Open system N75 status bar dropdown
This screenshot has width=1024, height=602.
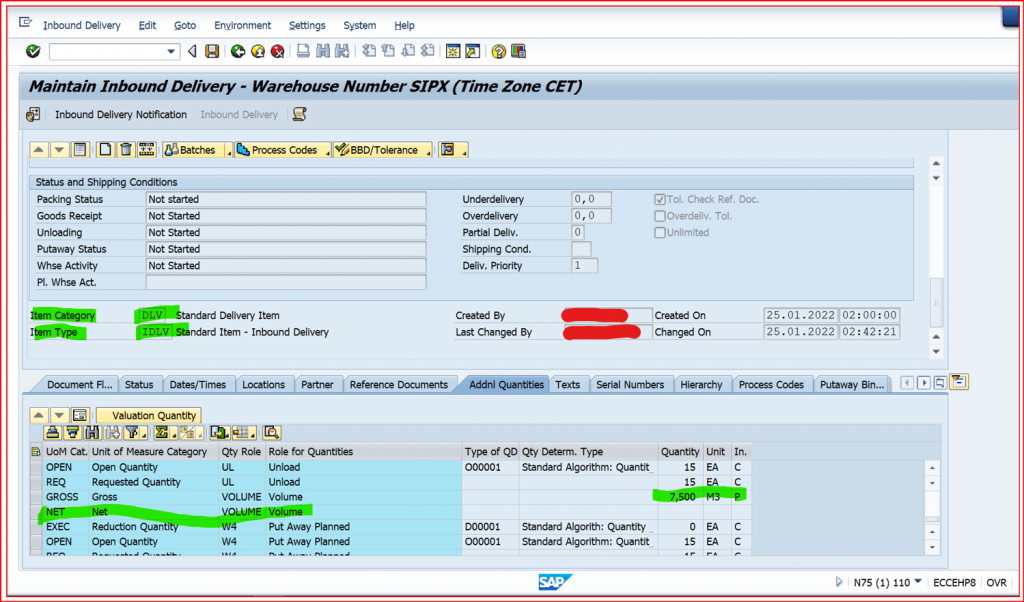918,582
